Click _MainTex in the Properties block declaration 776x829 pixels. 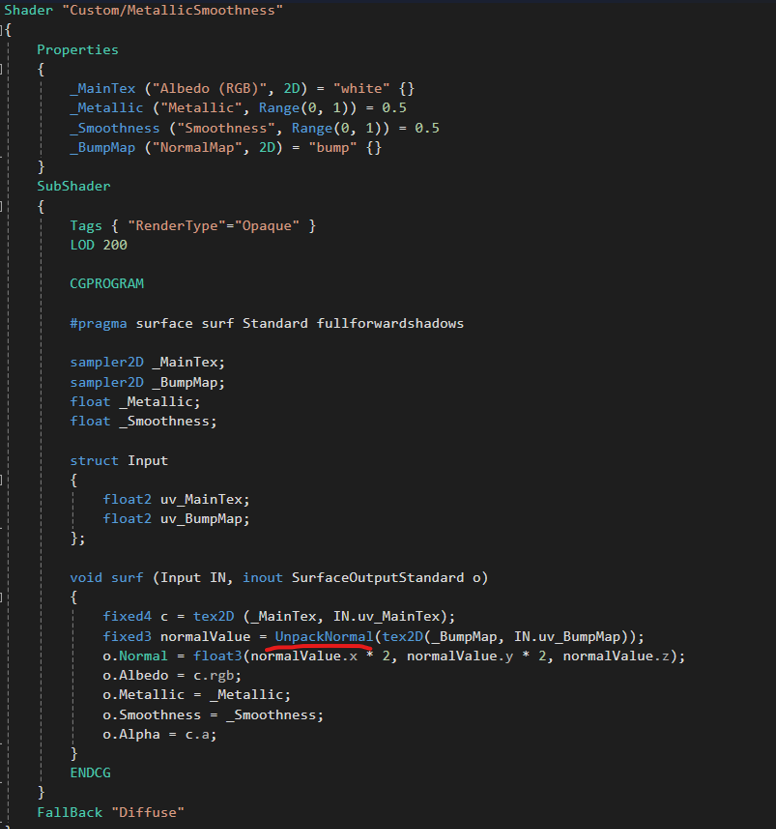[x=103, y=88]
